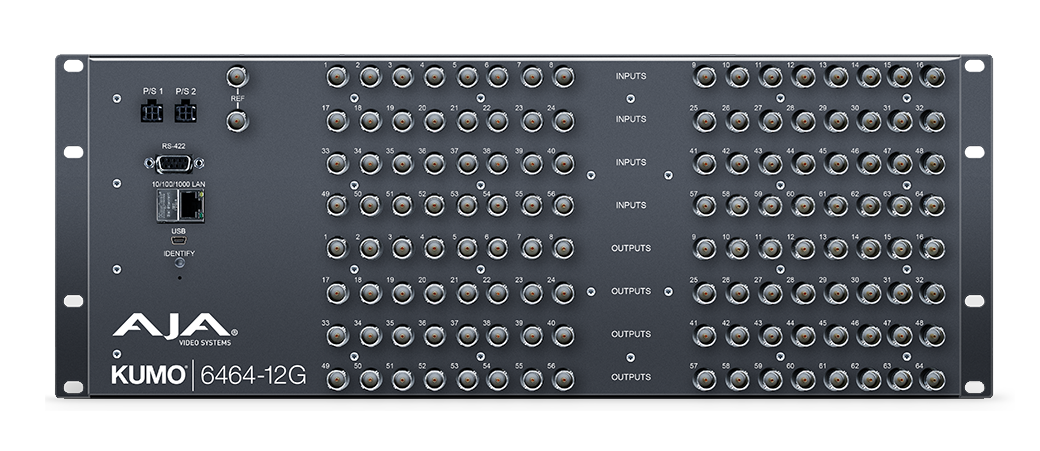Select output BNC connector 8

click(x=563, y=249)
